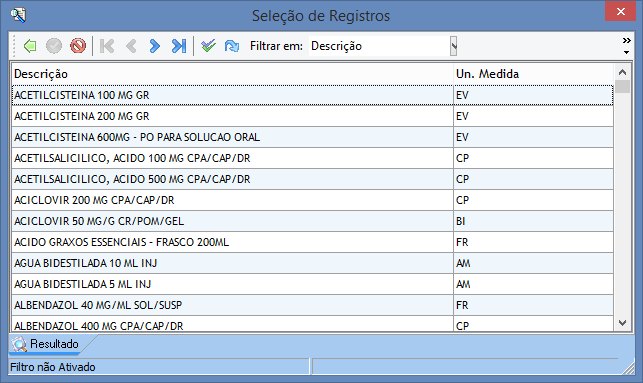This screenshot has height=383, width=643.
Task: Go to first record arrow icon
Action: [107, 46]
